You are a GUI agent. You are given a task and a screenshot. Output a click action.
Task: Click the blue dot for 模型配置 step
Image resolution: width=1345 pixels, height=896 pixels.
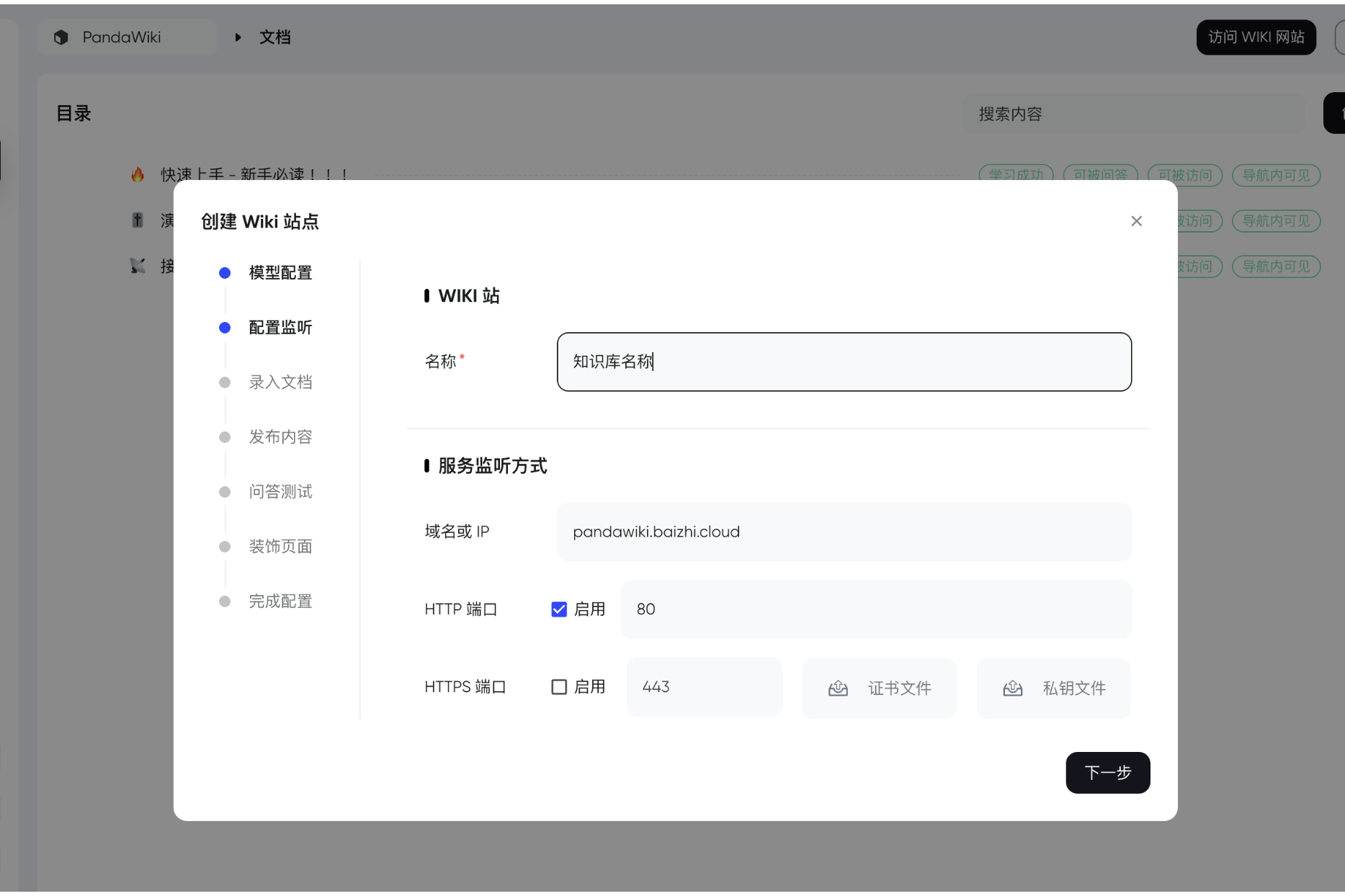point(225,273)
